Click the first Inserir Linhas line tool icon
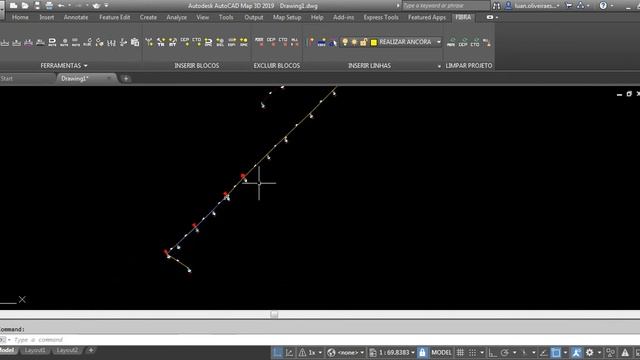The height and width of the screenshot is (360, 640). (x=311, y=42)
